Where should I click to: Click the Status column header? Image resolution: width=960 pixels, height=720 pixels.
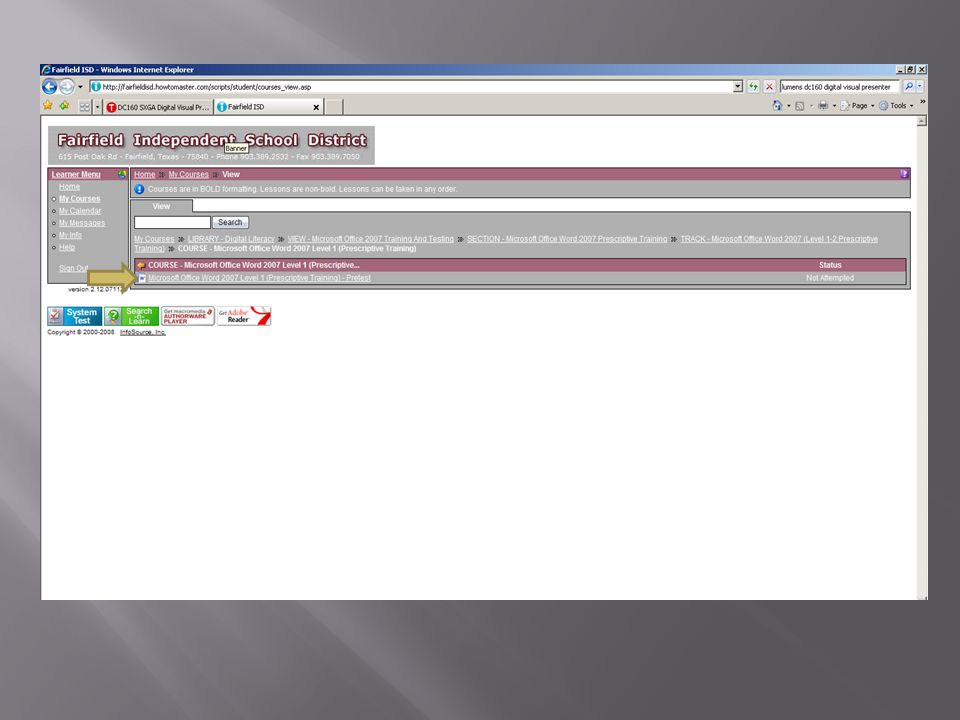[x=830, y=265]
